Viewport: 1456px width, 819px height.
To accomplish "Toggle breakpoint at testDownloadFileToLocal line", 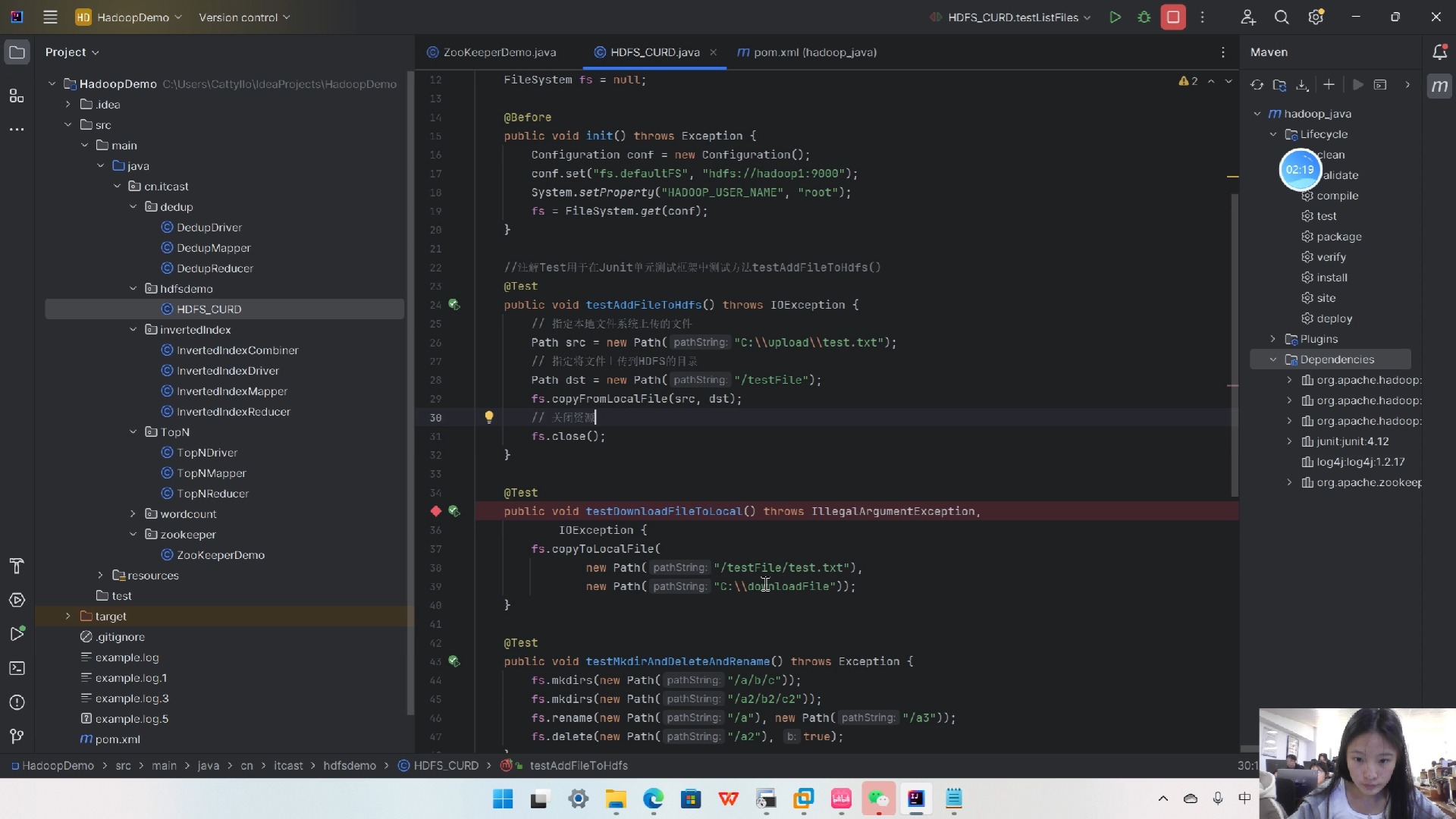I will click(435, 511).
